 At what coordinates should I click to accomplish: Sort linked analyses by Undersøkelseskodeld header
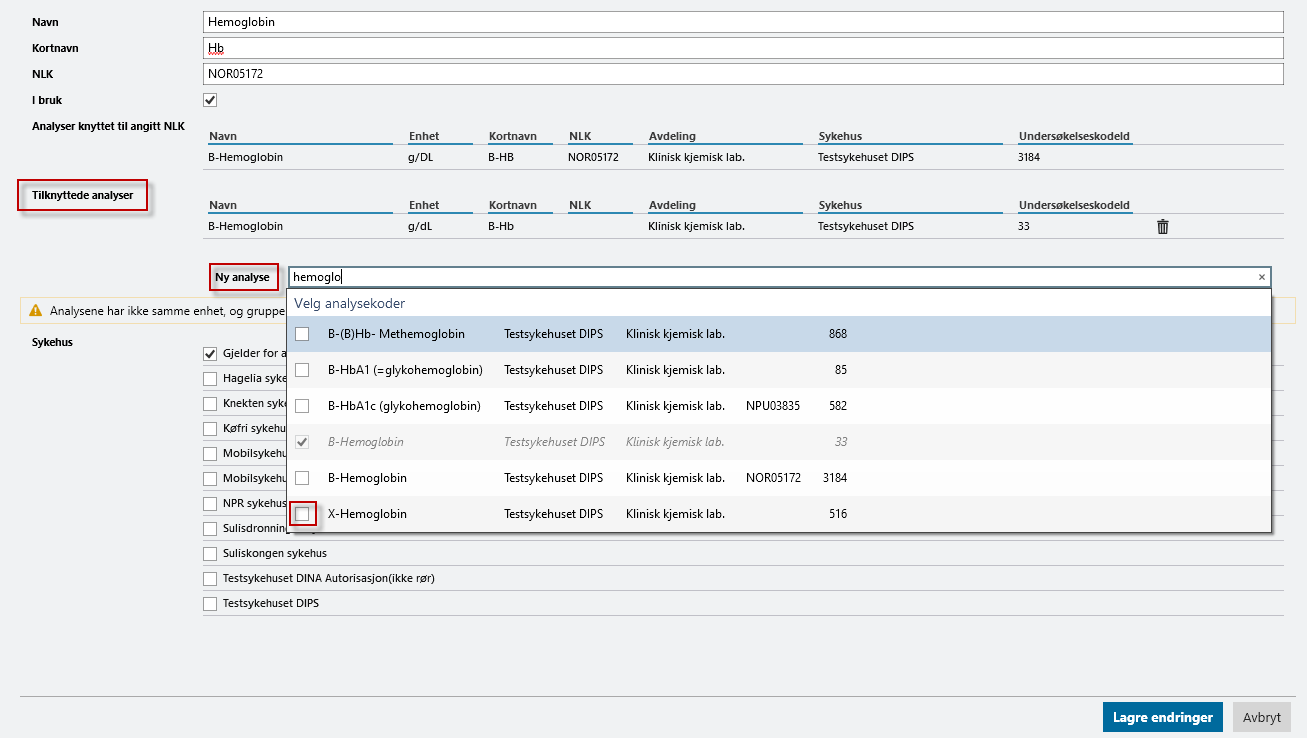[1074, 205]
